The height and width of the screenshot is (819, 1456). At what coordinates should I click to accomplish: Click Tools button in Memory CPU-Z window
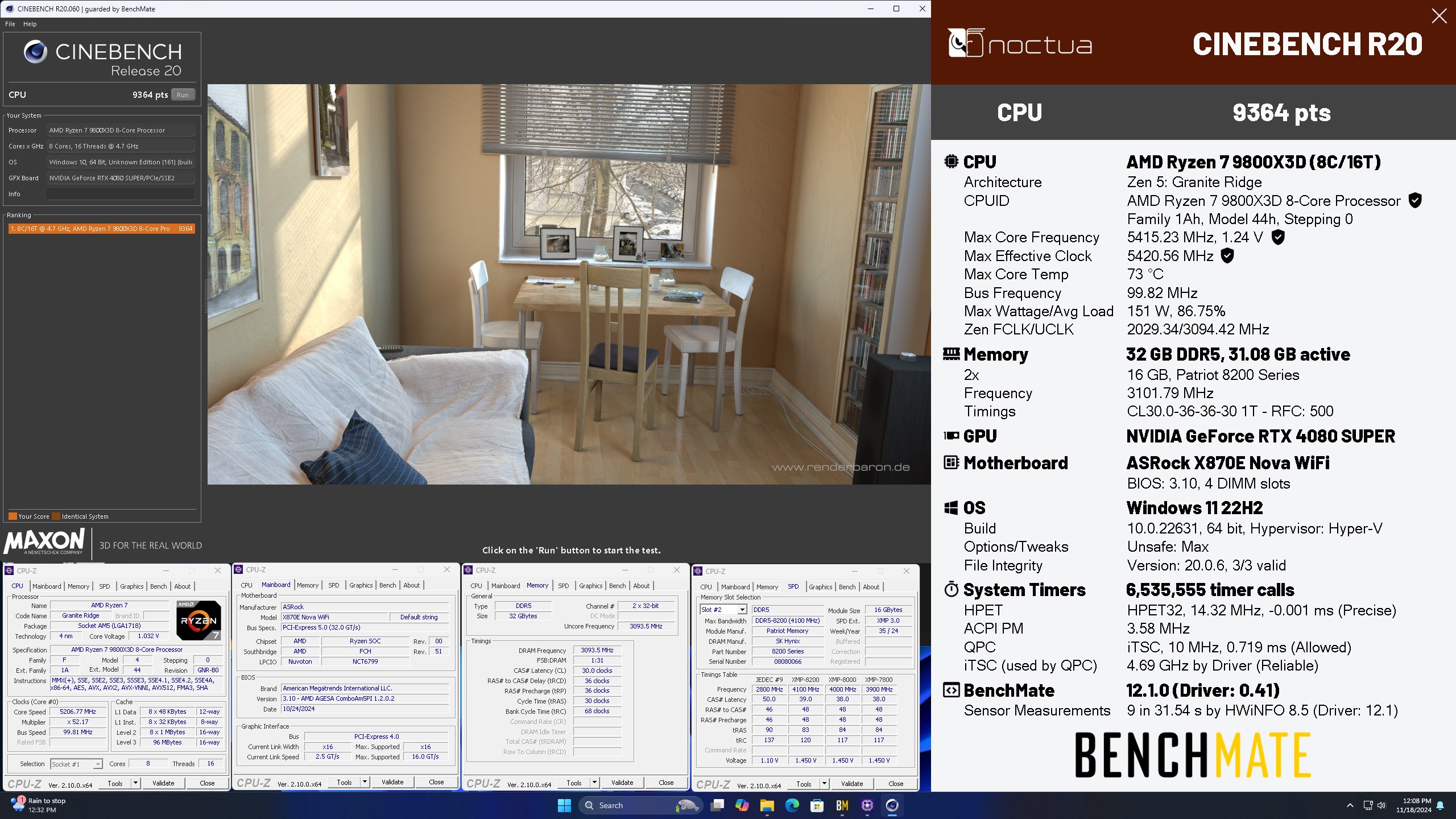574,783
